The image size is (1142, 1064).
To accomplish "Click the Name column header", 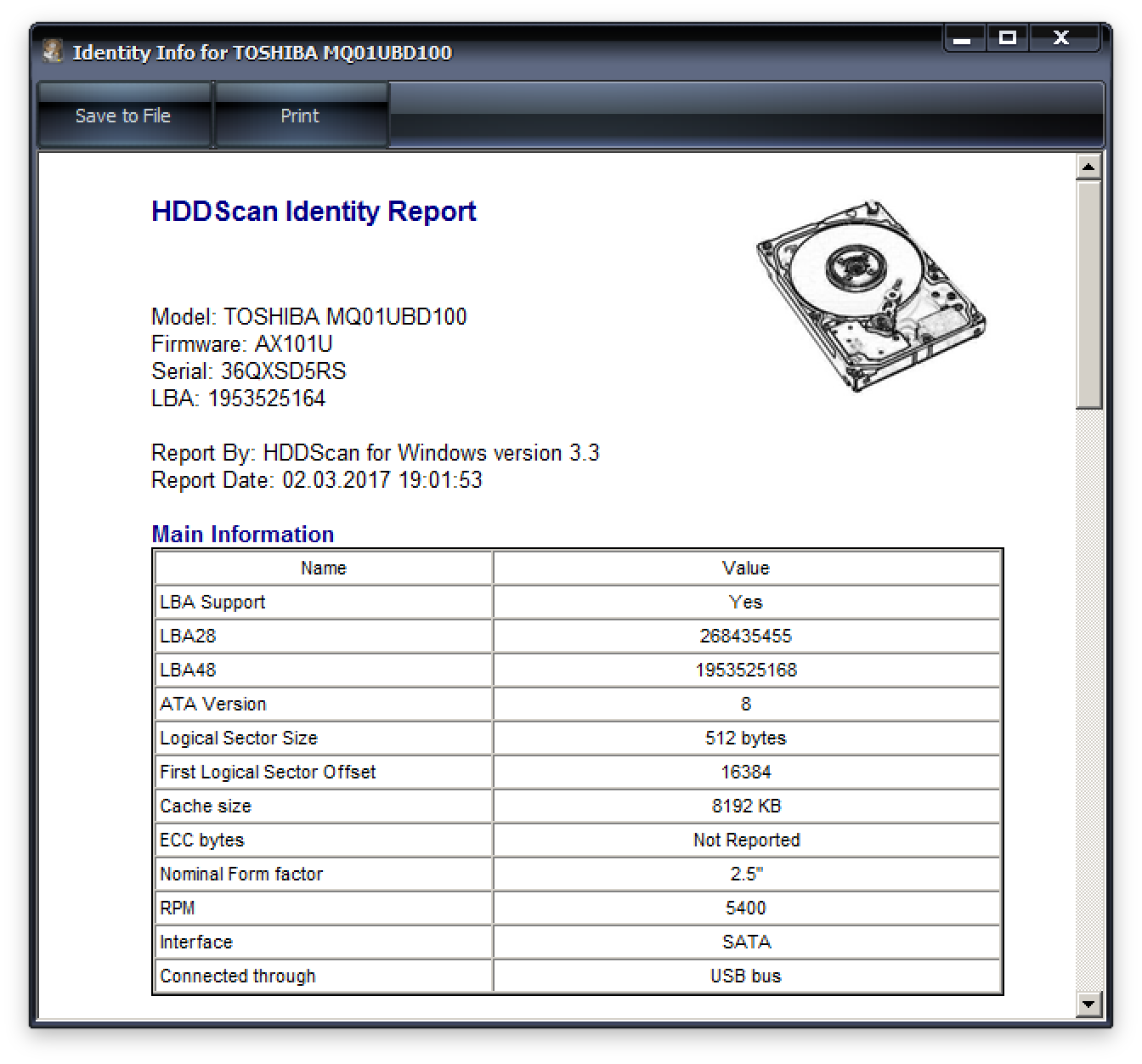I will point(324,568).
